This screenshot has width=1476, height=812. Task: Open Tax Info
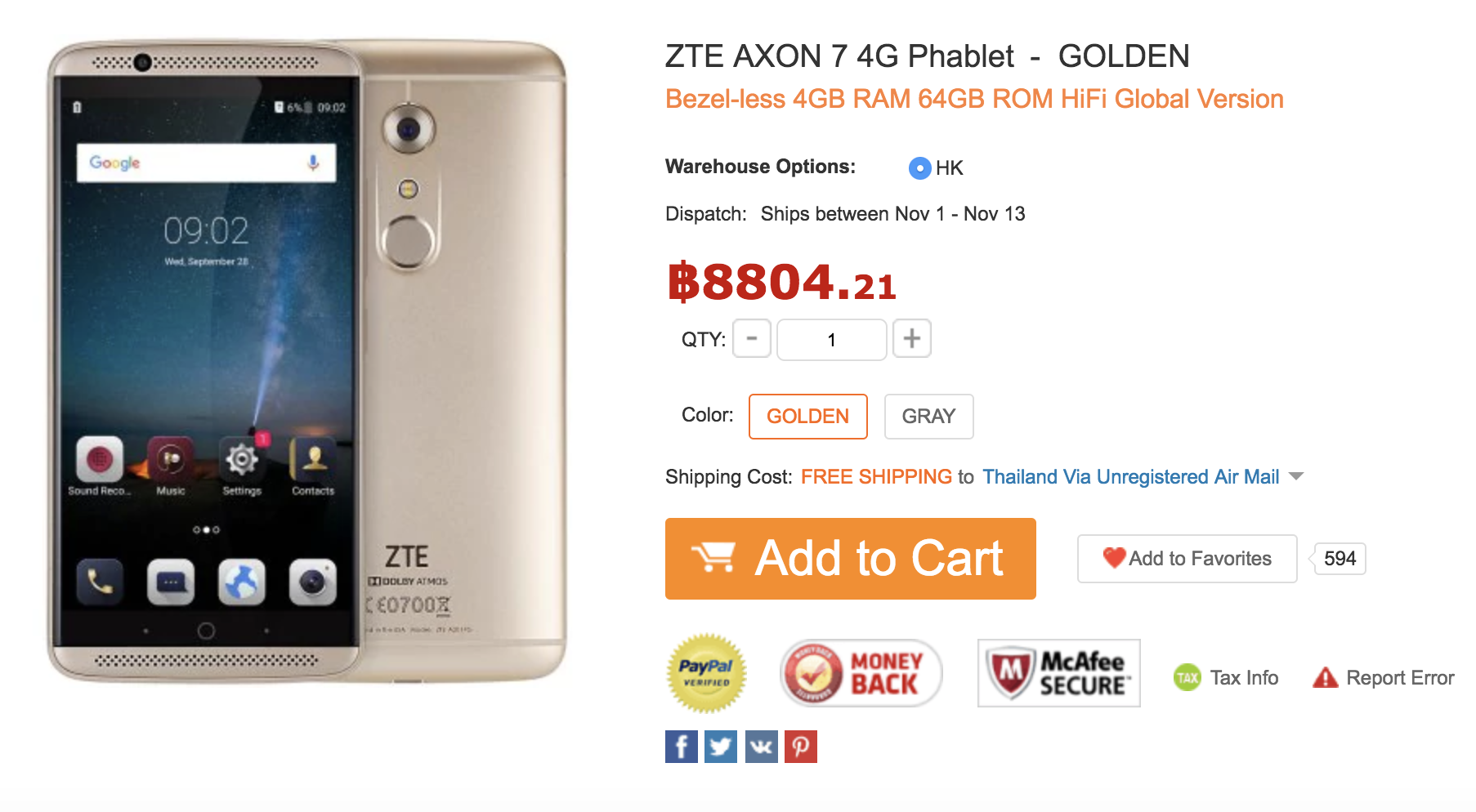pyautogui.click(x=1226, y=677)
